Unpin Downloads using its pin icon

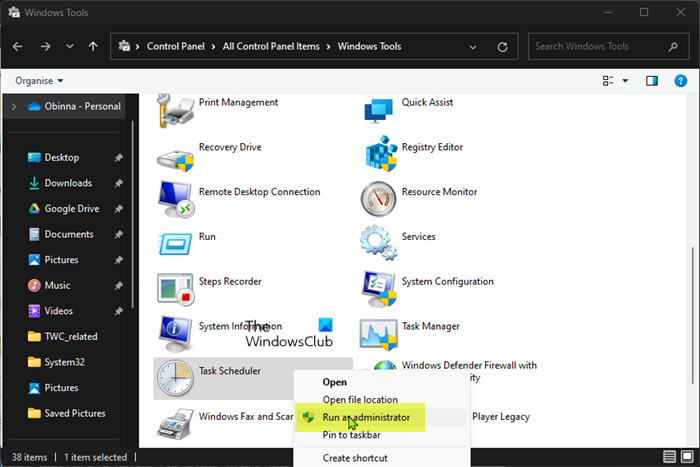click(x=118, y=183)
